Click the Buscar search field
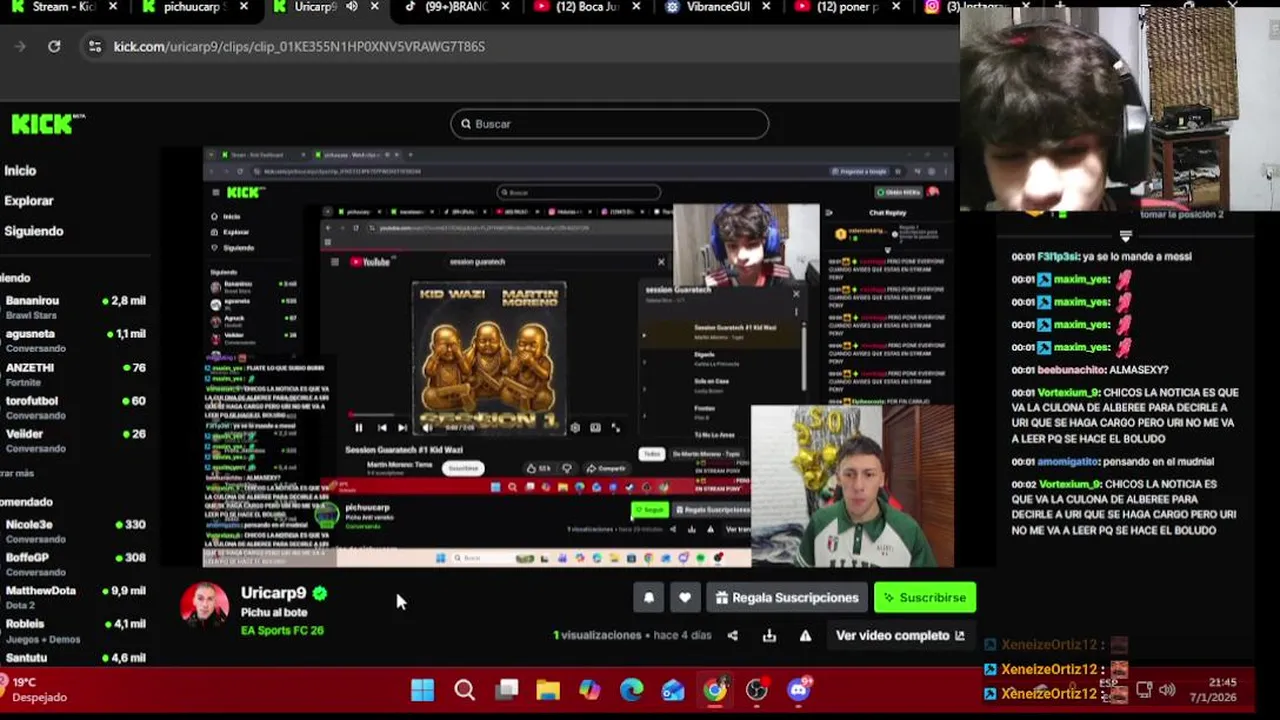Screen dimensions: 1280x720 (x=609, y=124)
